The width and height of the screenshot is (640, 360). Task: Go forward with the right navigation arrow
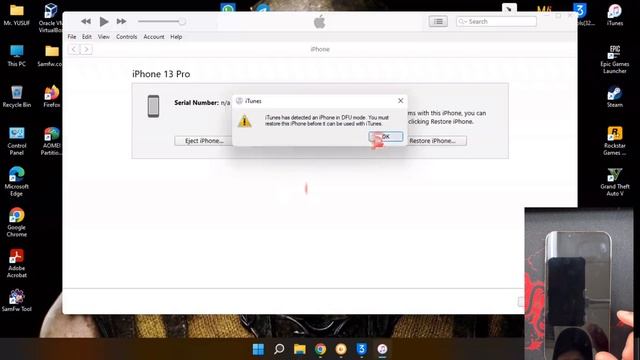click(86, 49)
